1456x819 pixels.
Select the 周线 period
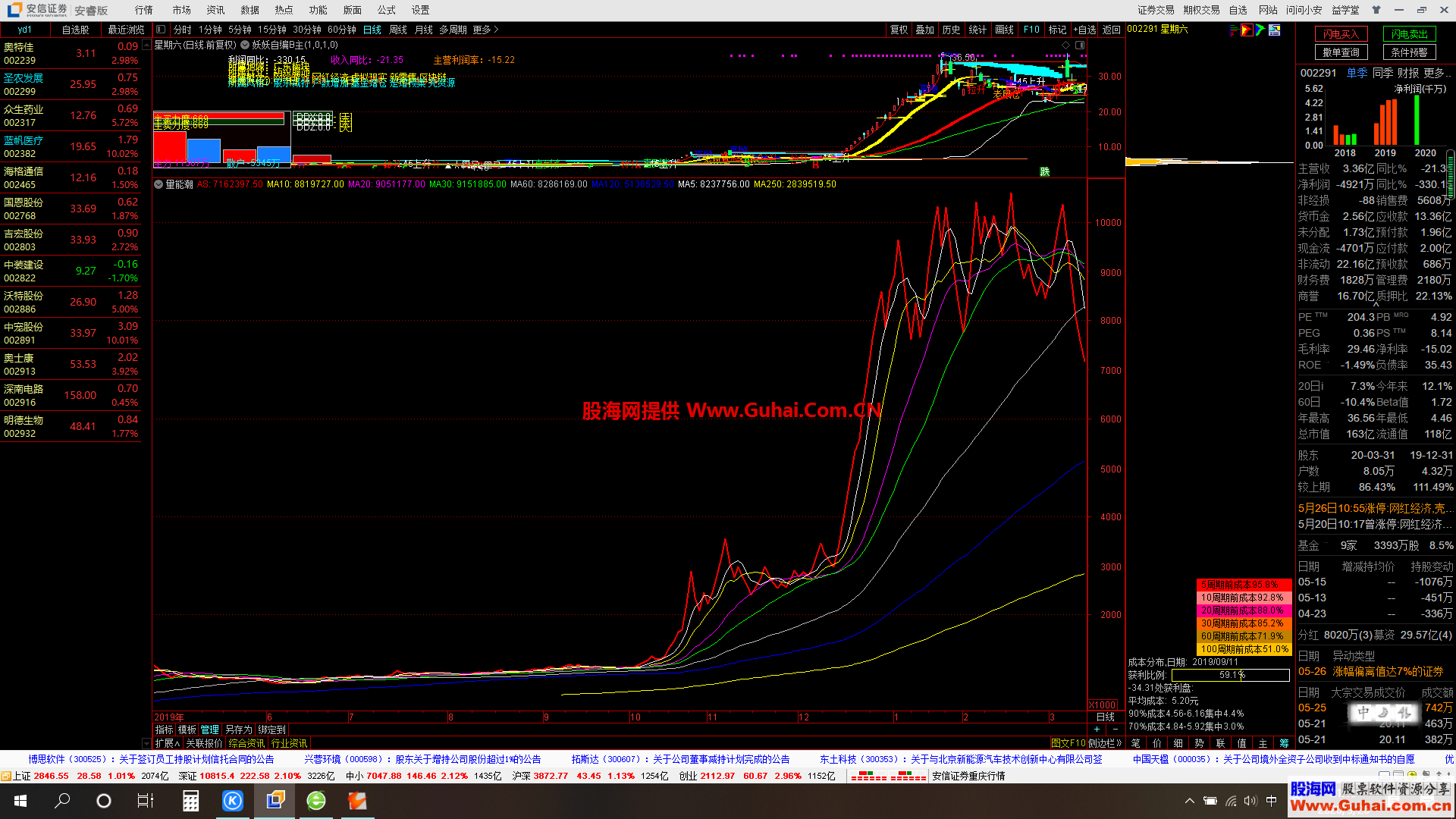tap(398, 30)
